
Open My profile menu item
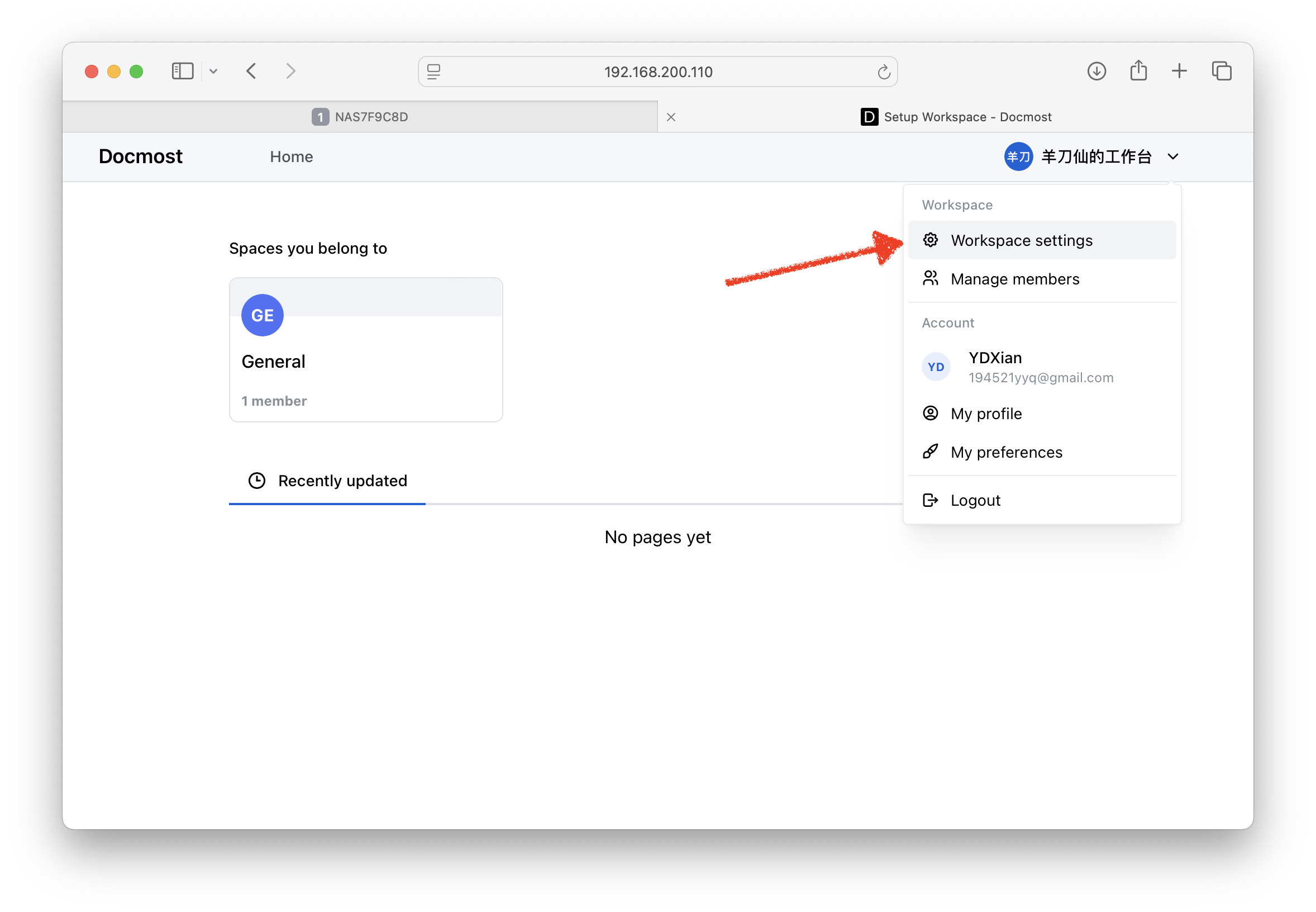click(1041, 413)
